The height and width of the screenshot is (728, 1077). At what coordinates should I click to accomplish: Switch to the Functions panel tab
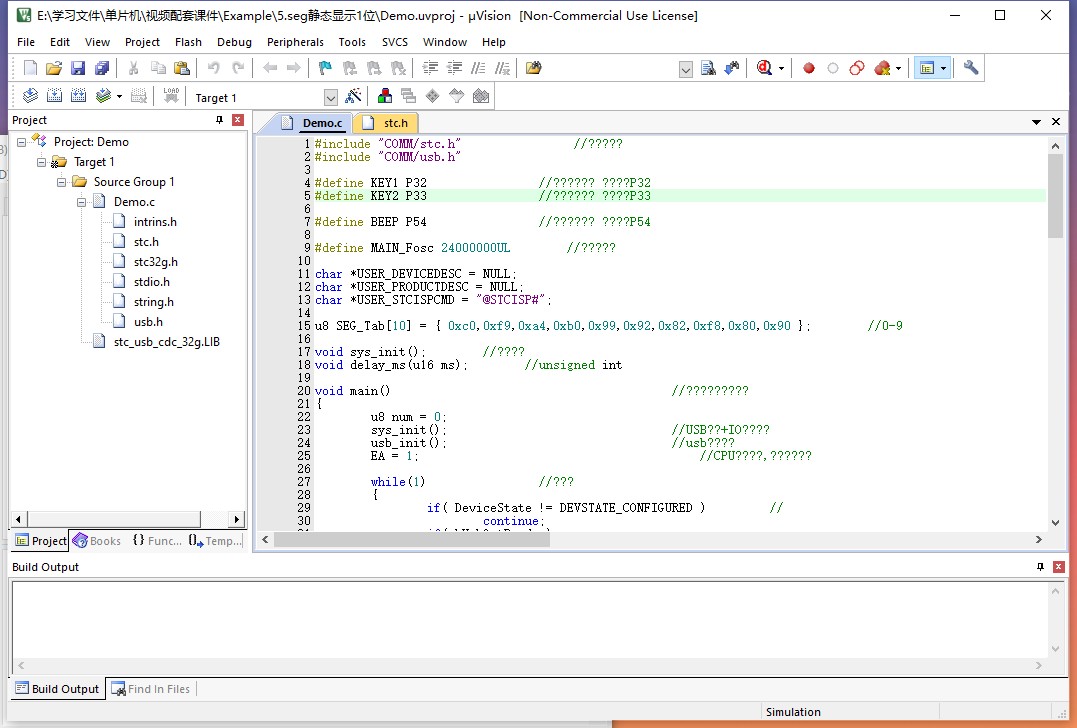coord(157,541)
